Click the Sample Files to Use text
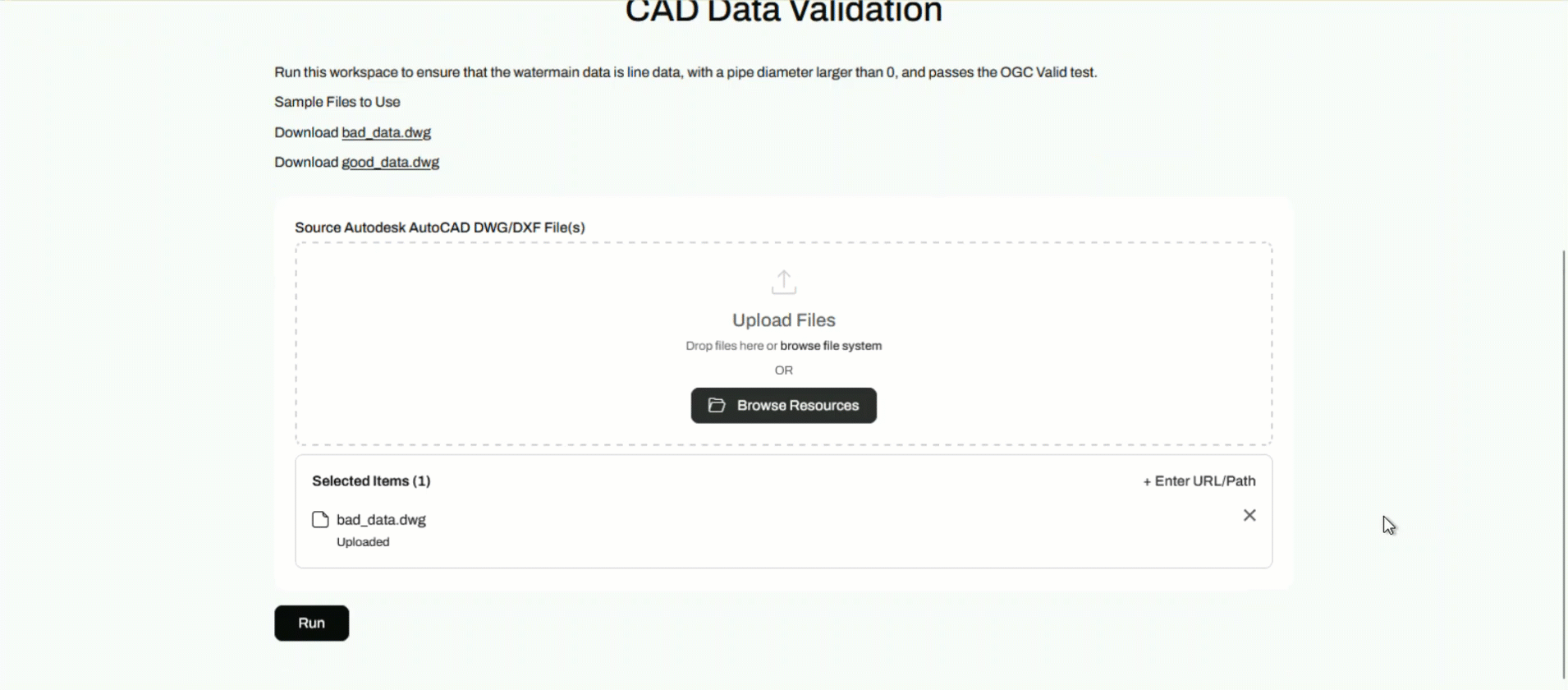The width and height of the screenshot is (1568, 690). tap(337, 102)
